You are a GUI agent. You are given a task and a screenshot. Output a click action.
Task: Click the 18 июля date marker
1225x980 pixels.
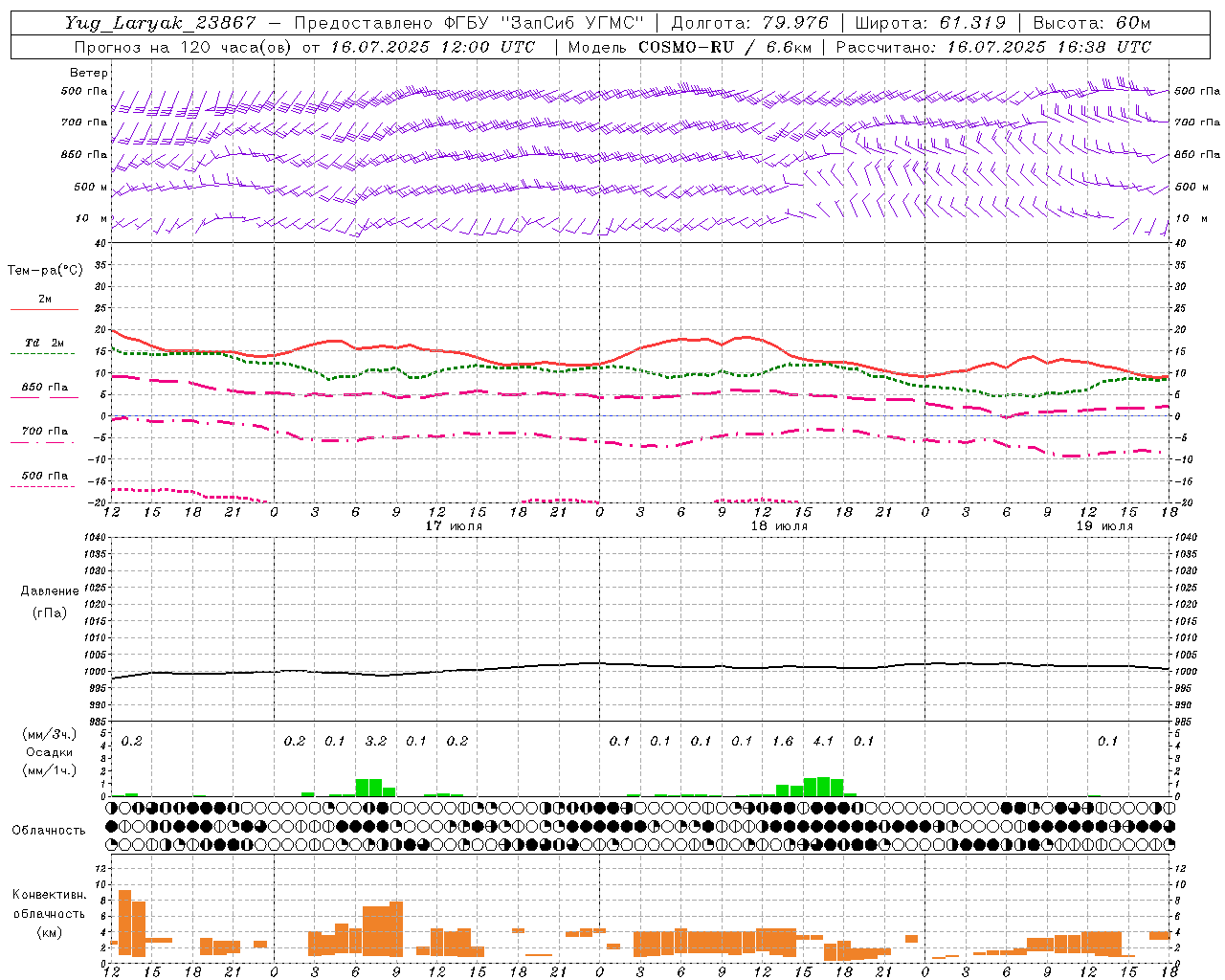tap(779, 526)
